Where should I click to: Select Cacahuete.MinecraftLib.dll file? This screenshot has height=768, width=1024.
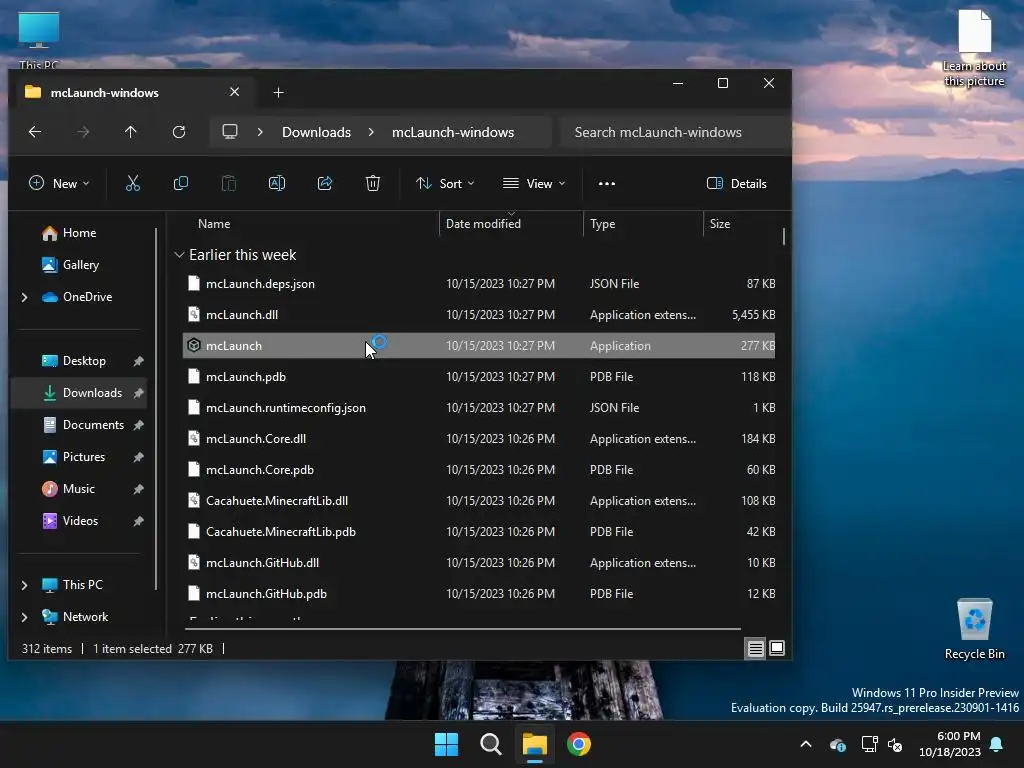[x=479, y=501]
